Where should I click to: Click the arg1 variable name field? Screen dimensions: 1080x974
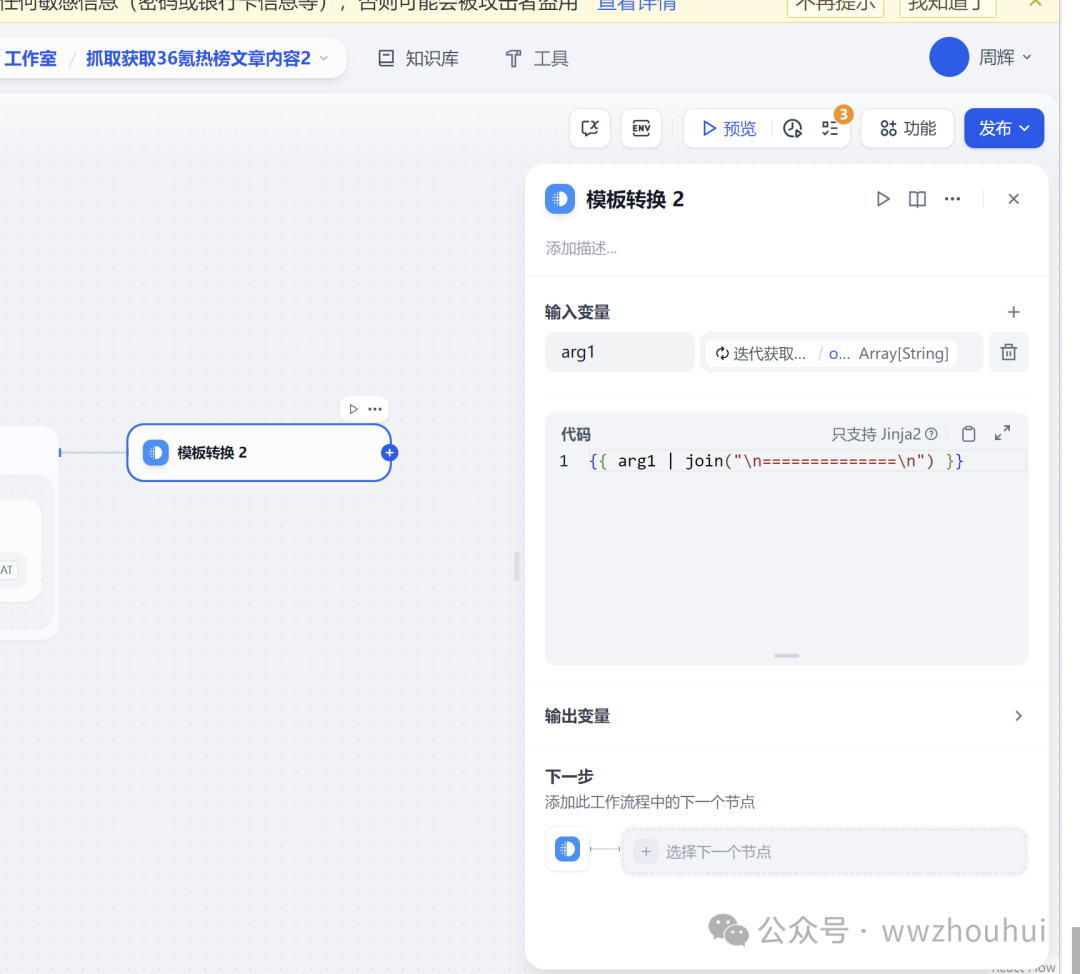click(x=619, y=352)
